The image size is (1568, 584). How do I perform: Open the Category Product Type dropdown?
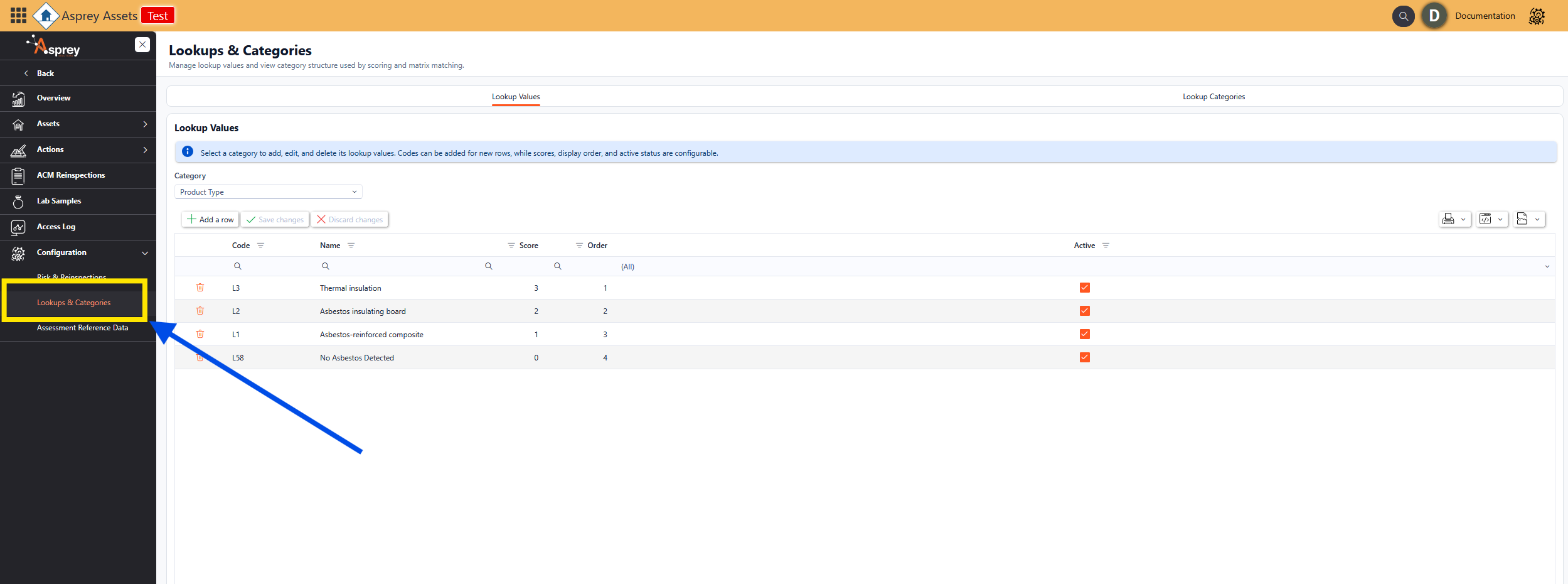(x=268, y=192)
